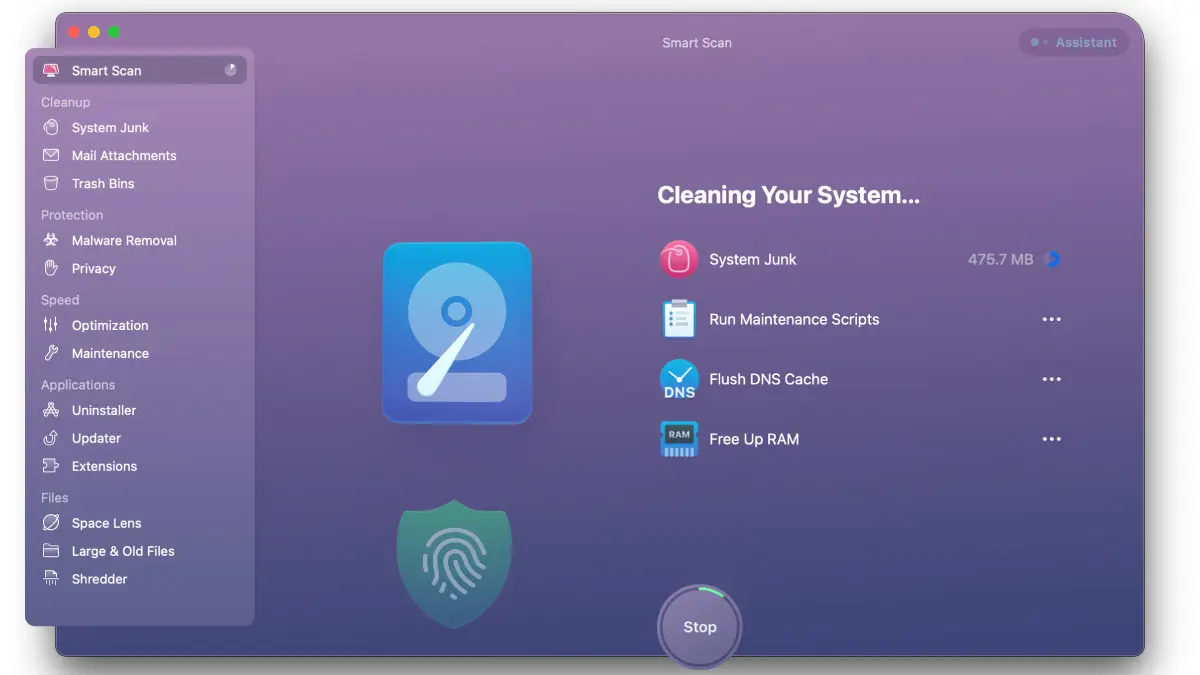Click the Run Maintenance Scripts clipboard icon

pos(679,319)
